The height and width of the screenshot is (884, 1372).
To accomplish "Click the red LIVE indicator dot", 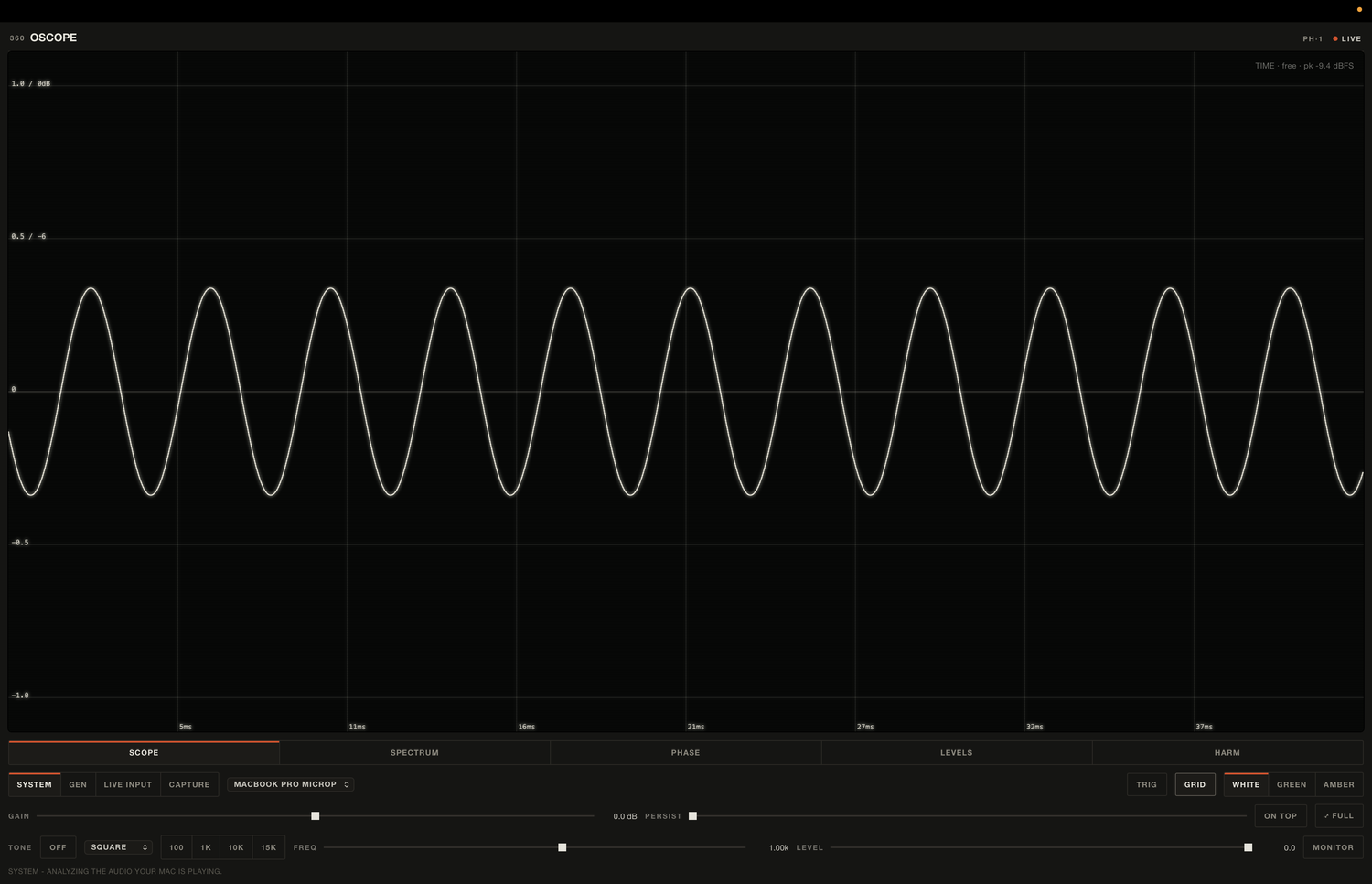I will pos(1335,38).
